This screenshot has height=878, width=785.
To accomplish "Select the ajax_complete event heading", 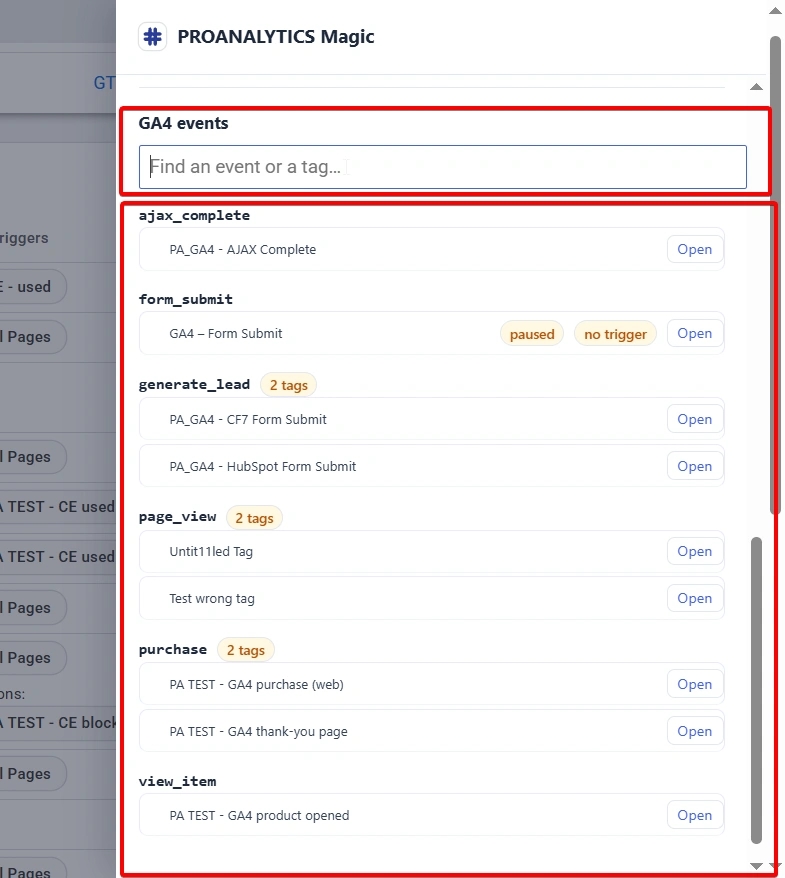I will click(194, 216).
